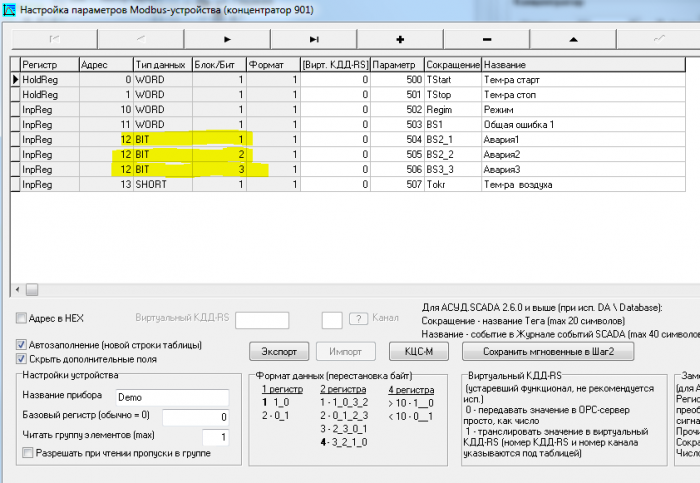Screen dimensions: 700x483
Task: Select the Авария1 cell
Action: pyautogui.click(x=583, y=140)
